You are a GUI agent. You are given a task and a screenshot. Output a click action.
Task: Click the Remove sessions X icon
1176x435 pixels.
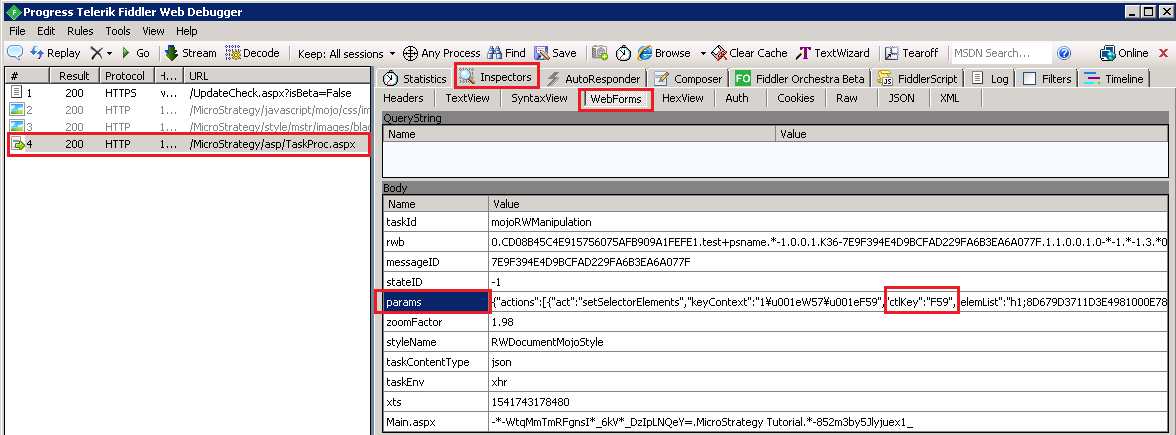[x=96, y=53]
